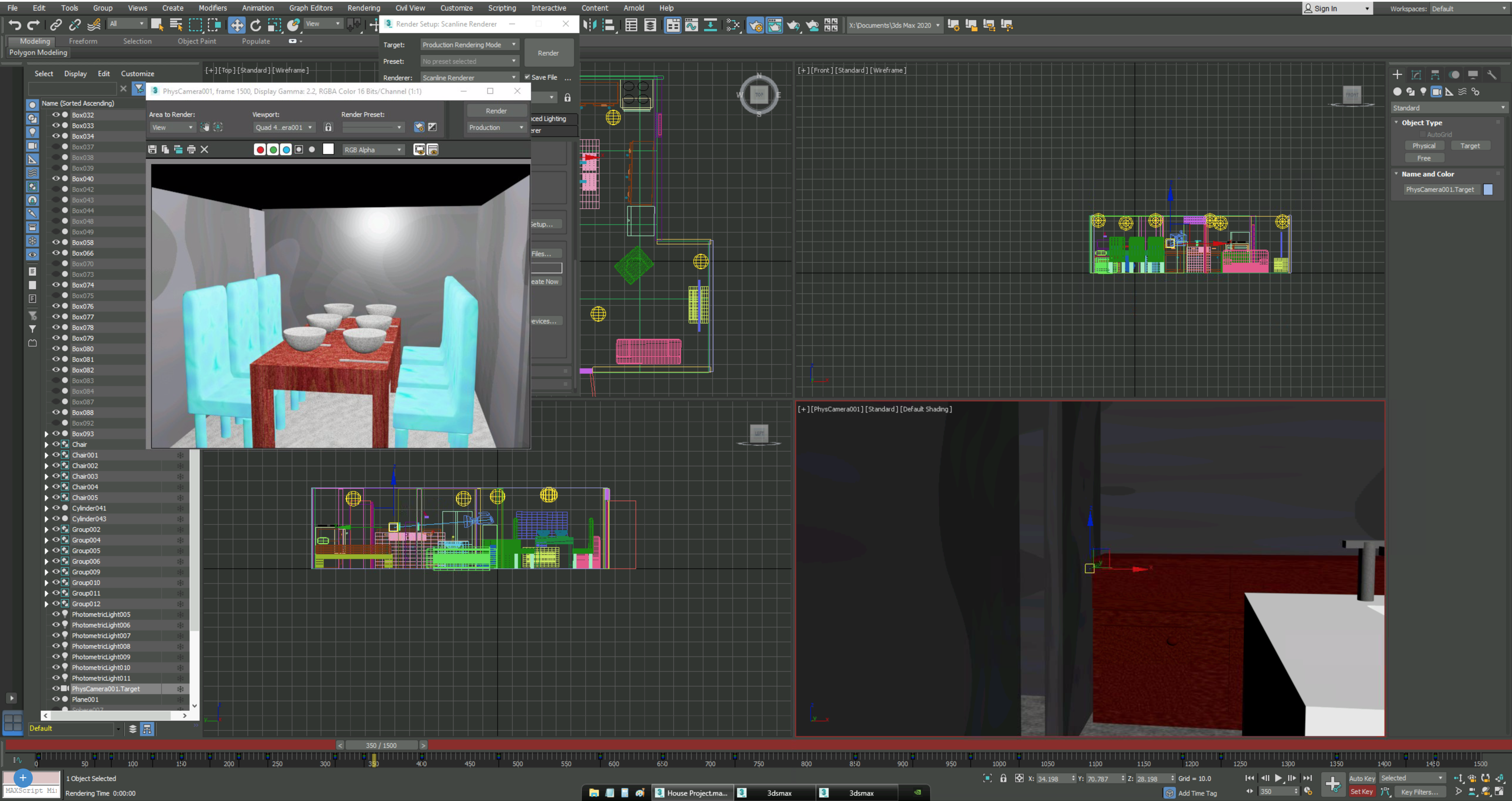This screenshot has height=801, width=1512.
Task: Toggle the Selection Lock padlock
Action: point(1003,778)
